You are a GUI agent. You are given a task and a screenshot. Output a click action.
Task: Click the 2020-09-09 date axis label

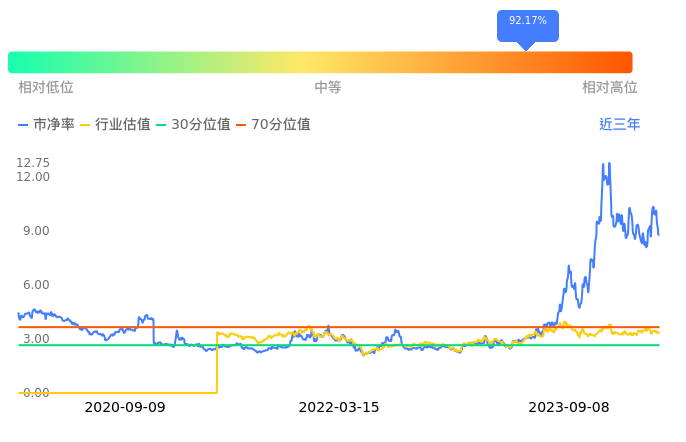(x=125, y=408)
